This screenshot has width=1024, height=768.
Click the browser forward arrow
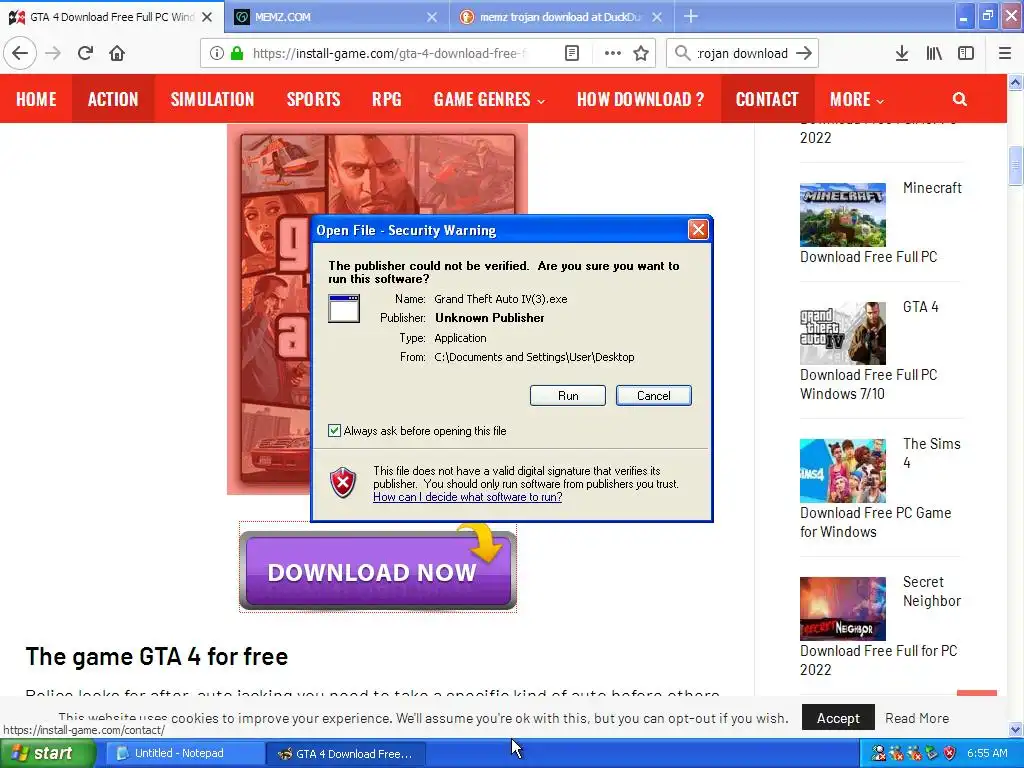coord(53,54)
